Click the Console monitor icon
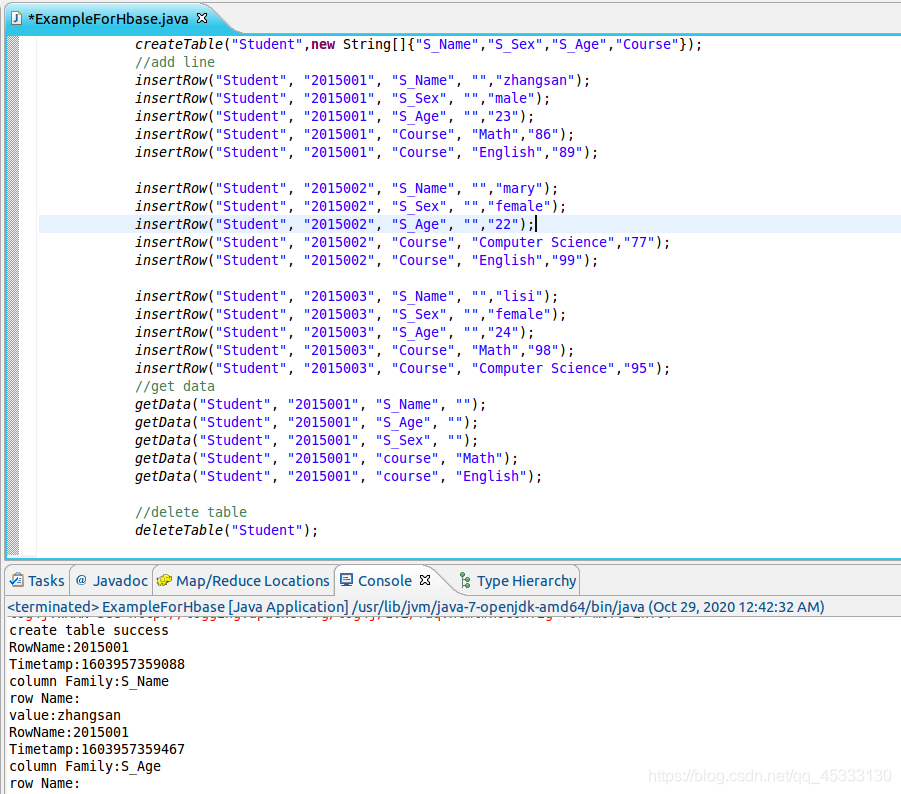The width and height of the screenshot is (901, 794). click(346, 580)
